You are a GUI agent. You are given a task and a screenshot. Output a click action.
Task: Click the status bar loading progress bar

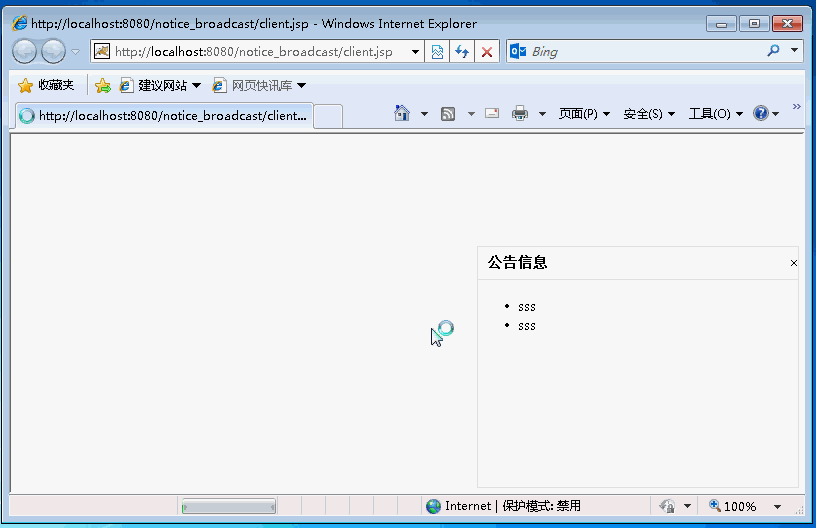(x=228, y=506)
